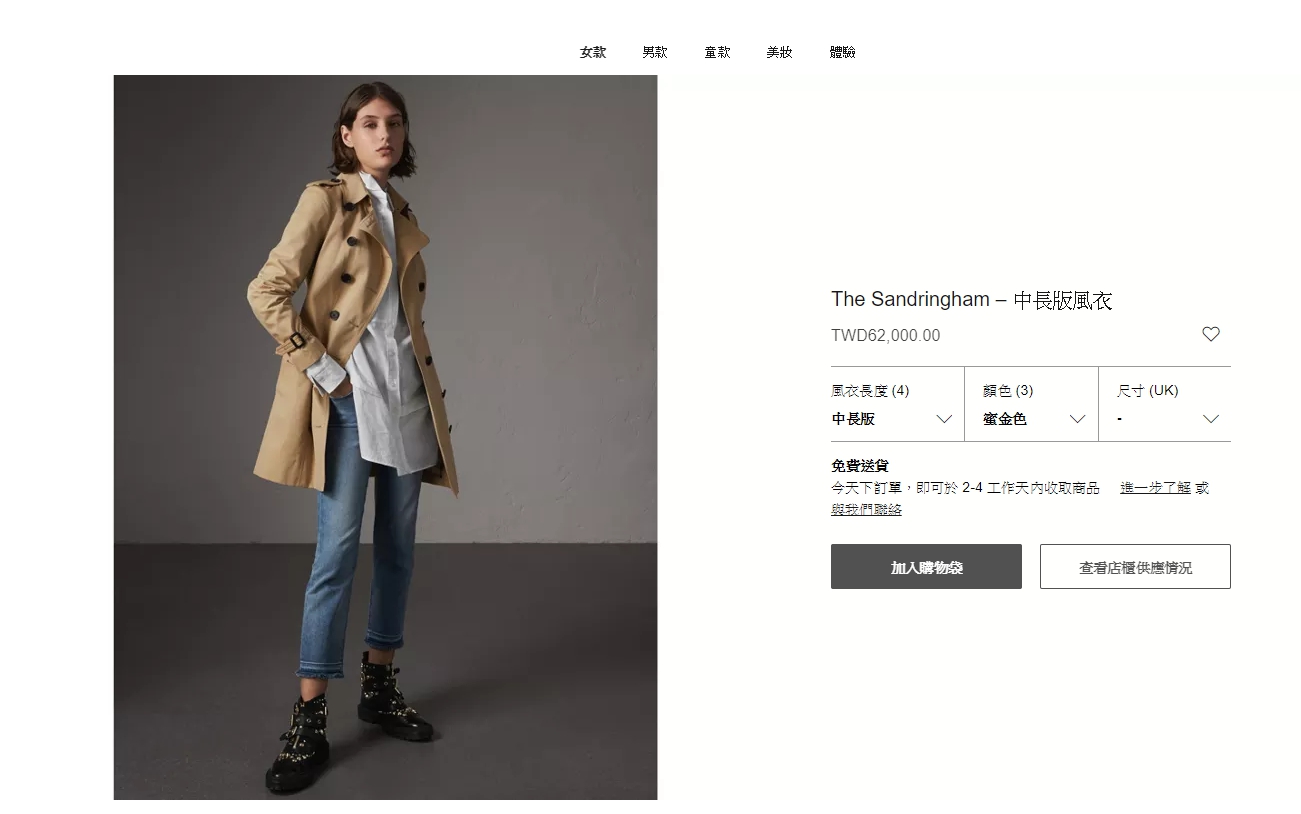Open the 女款 menu
Image resolution: width=1301 pixels, height=814 pixels.
pyautogui.click(x=593, y=52)
